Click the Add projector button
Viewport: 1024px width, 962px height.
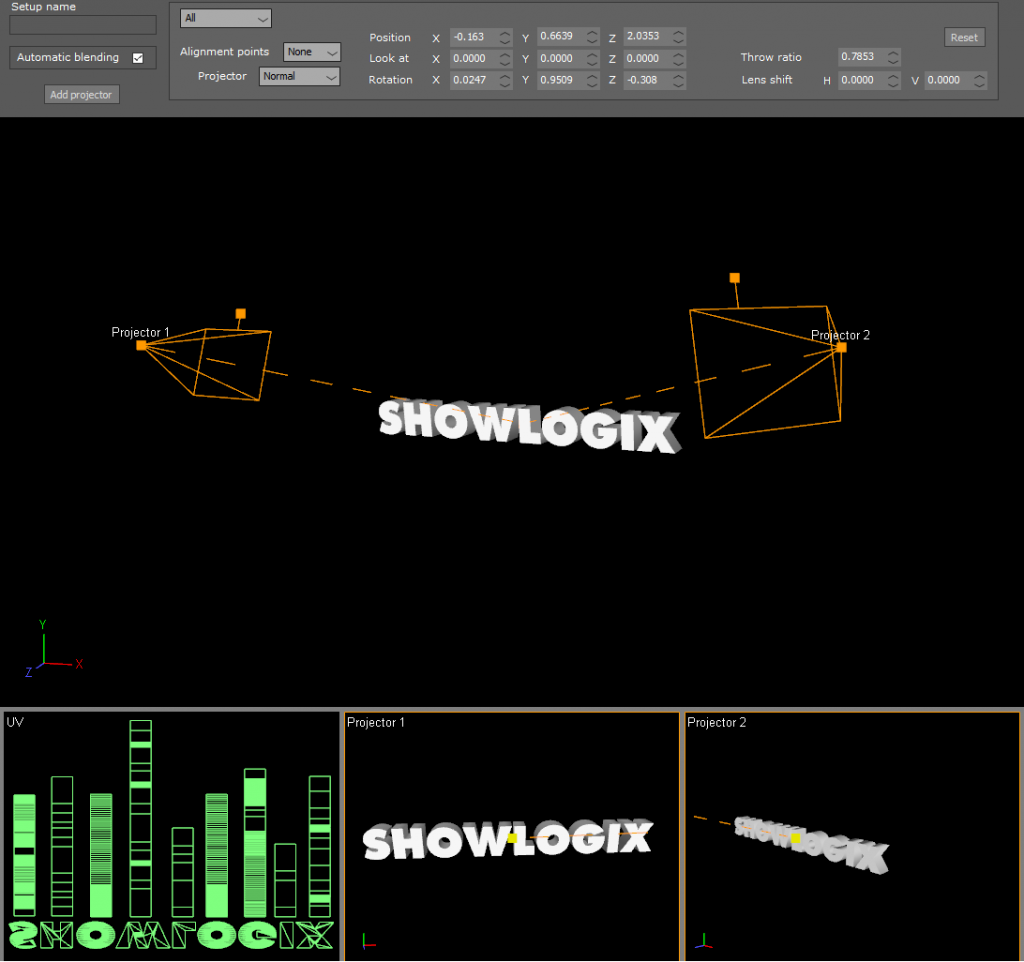click(x=82, y=95)
